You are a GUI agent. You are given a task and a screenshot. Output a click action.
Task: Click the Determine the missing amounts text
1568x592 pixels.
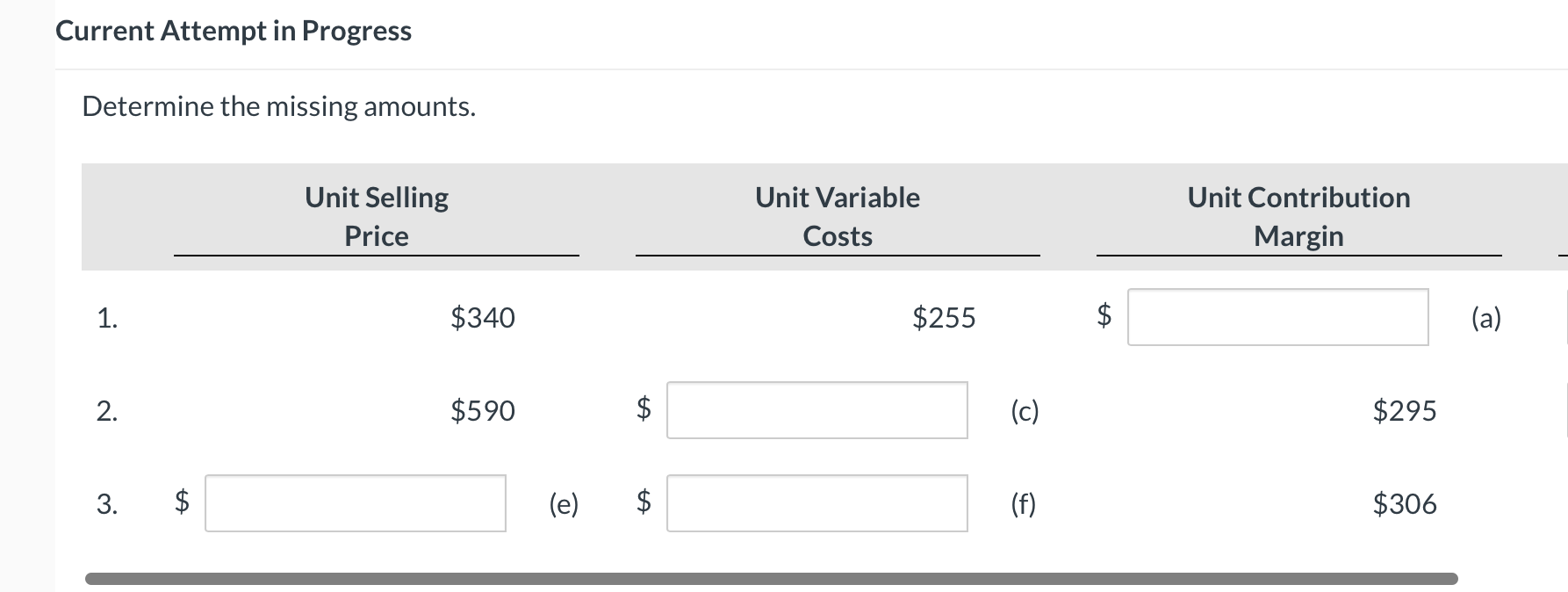(x=277, y=105)
